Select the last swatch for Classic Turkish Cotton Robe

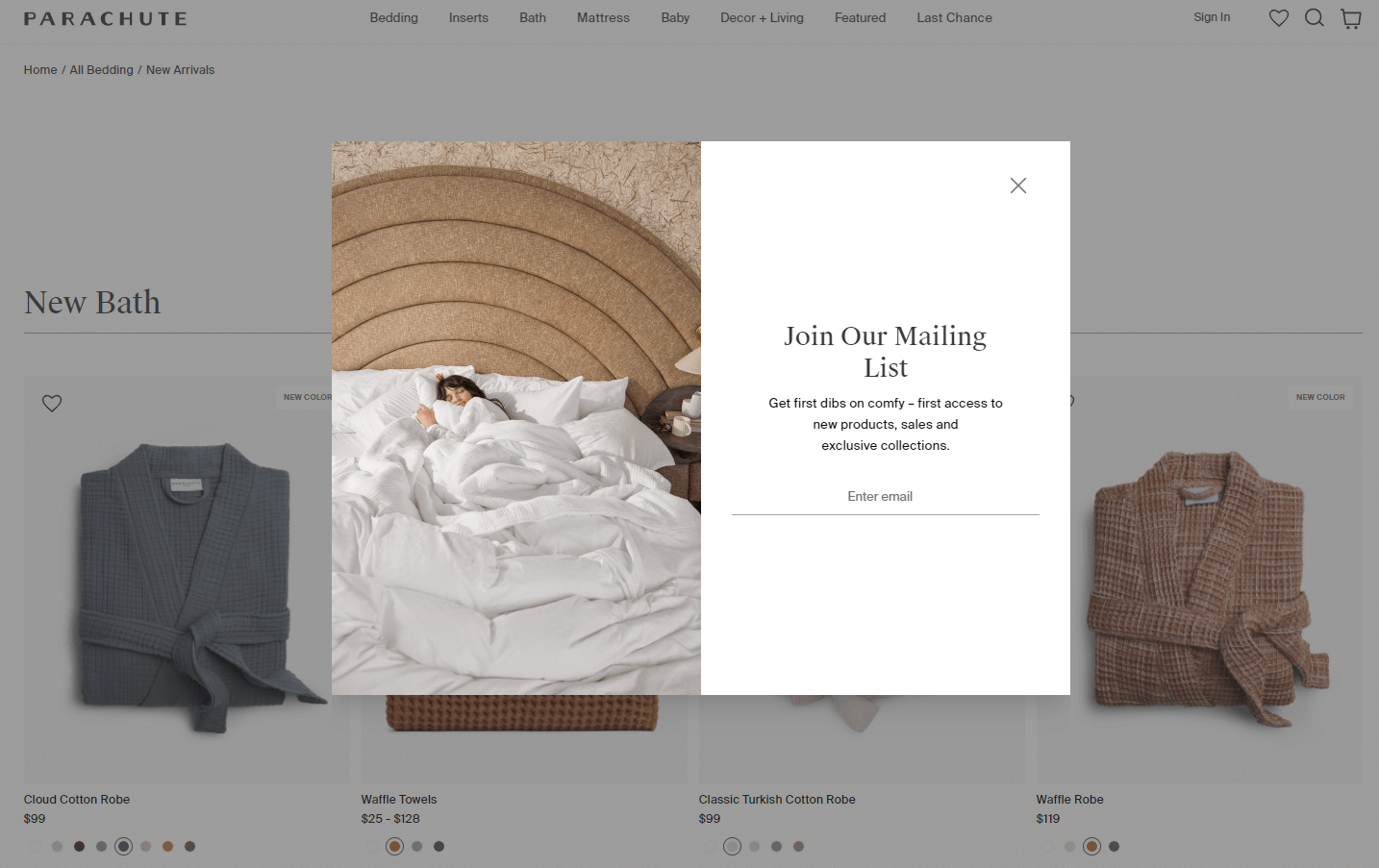[798, 847]
